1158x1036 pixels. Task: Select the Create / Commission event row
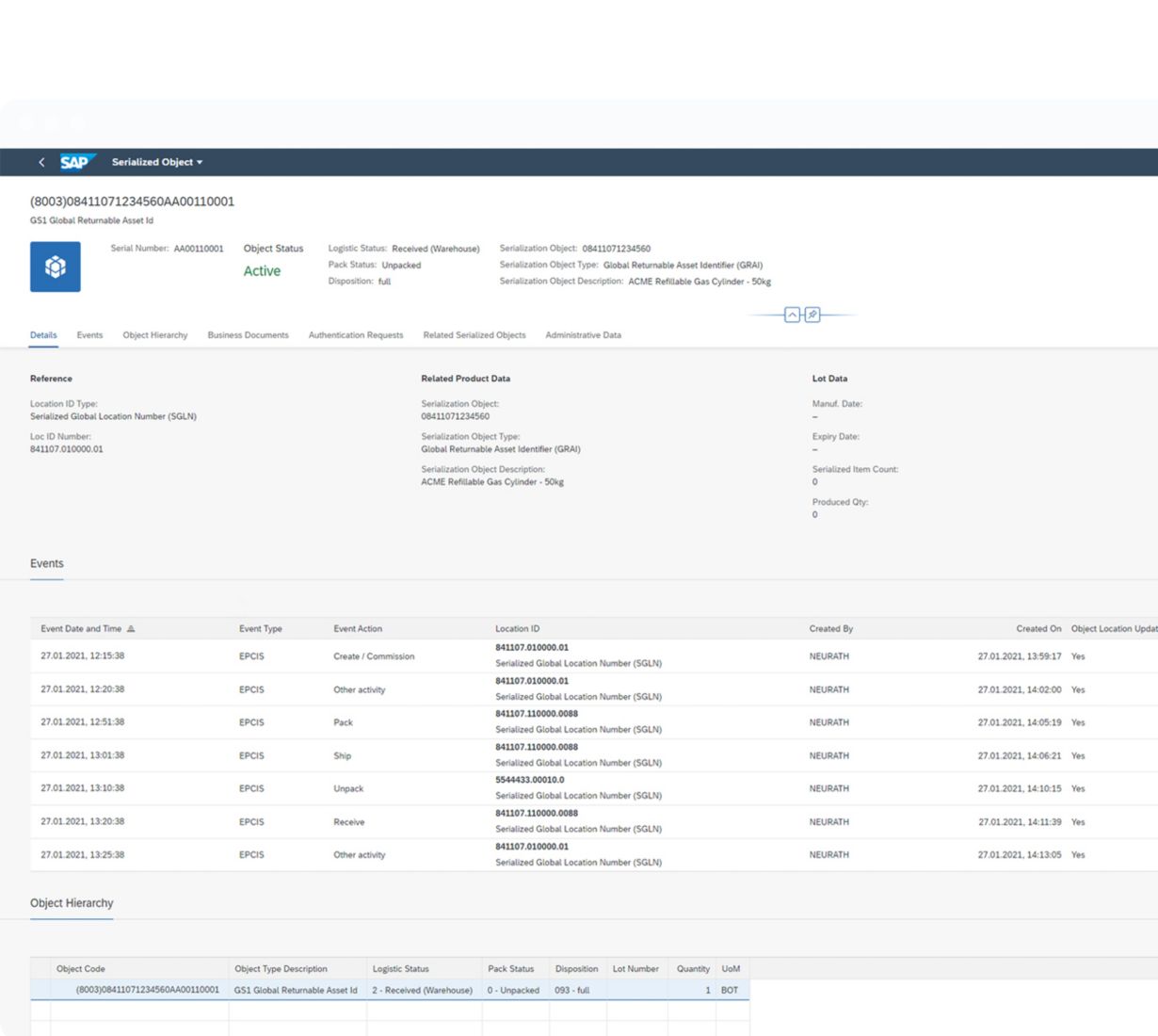click(374, 656)
